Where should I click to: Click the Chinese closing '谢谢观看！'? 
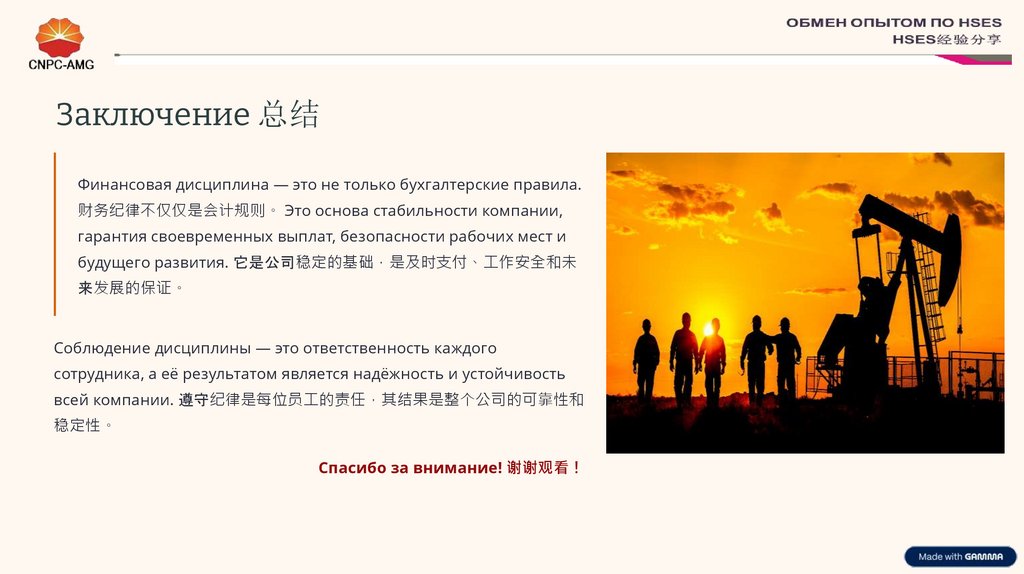(543, 468)
